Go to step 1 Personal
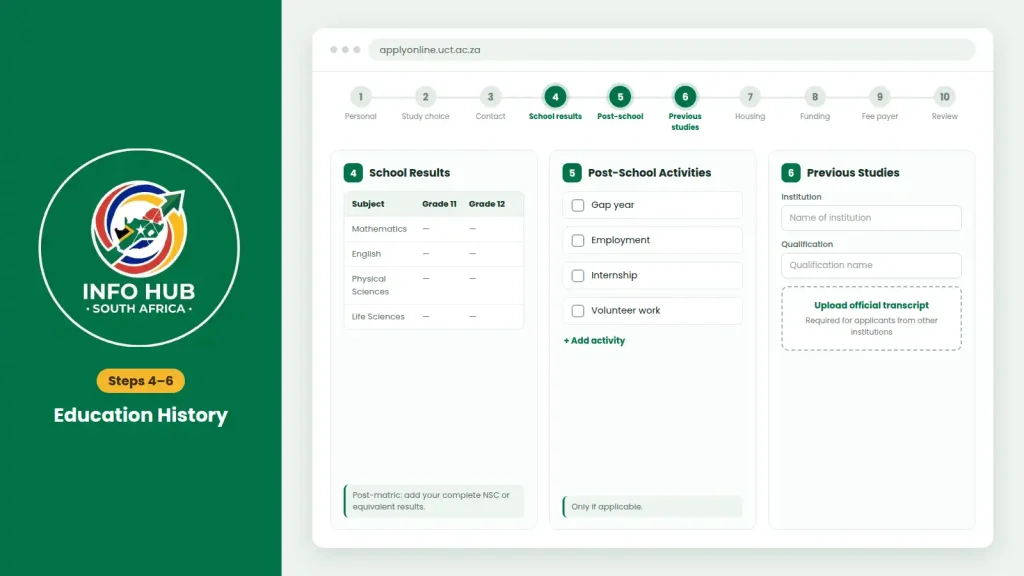Viewport: 1024px width, 576px height. pos(360,97)
